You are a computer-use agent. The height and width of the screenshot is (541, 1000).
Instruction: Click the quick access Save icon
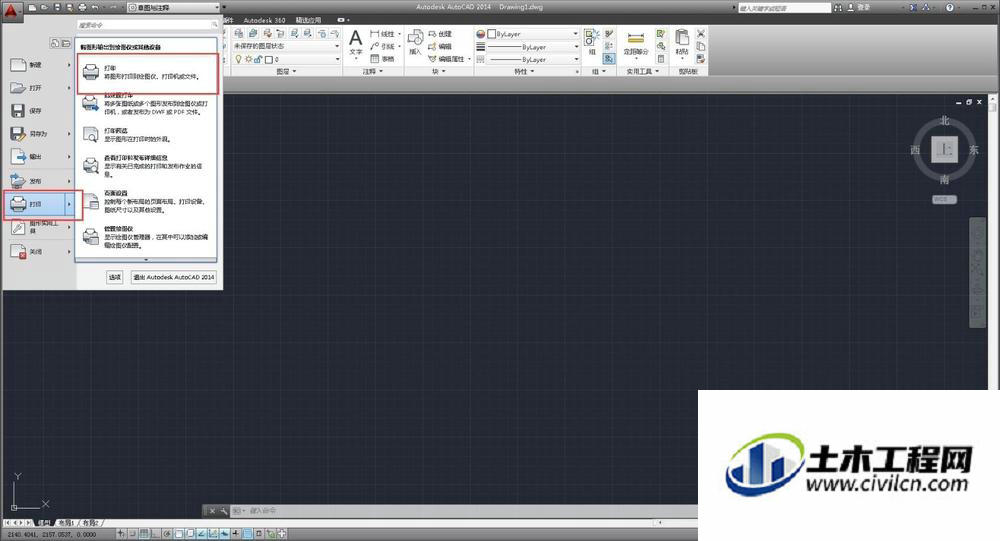[x=57, y=8]
